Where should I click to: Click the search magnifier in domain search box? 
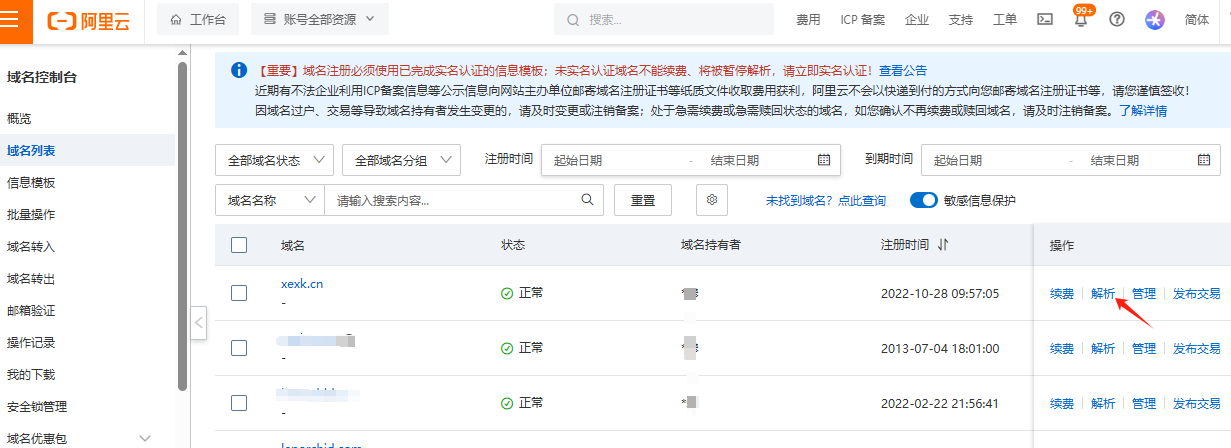(x=588, y=200)
